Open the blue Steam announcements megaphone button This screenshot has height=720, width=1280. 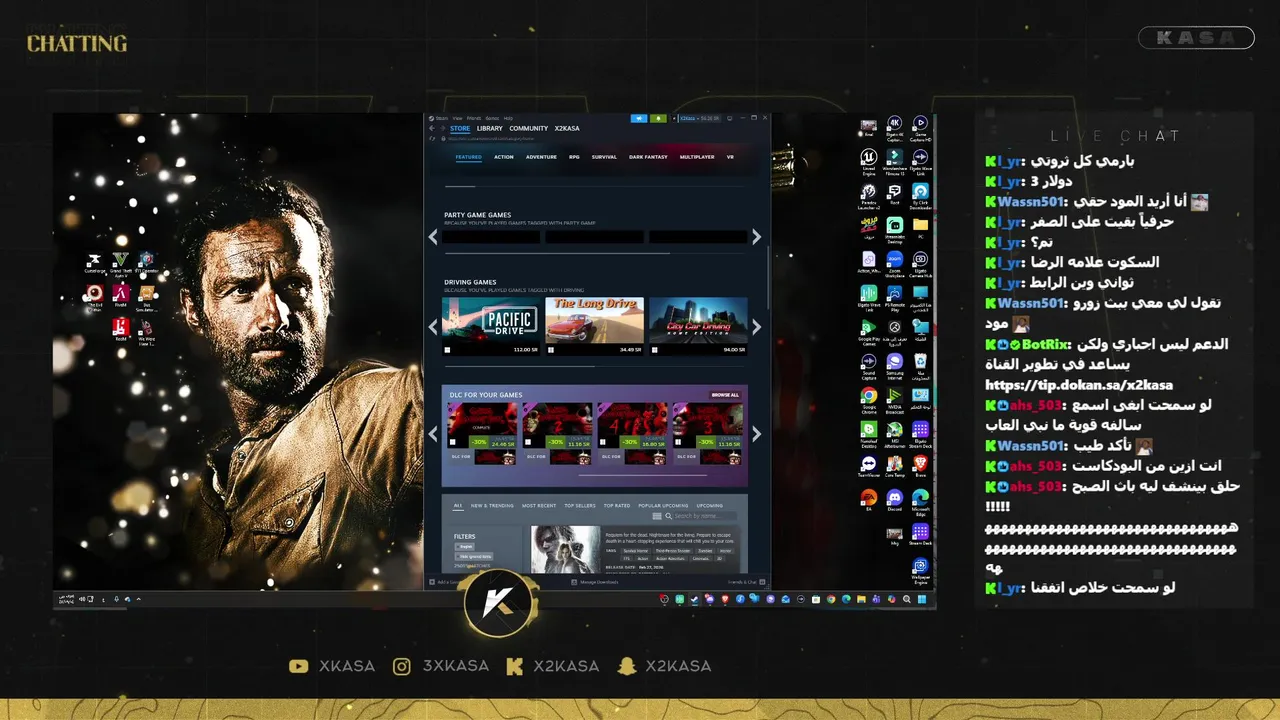point(639,118)
